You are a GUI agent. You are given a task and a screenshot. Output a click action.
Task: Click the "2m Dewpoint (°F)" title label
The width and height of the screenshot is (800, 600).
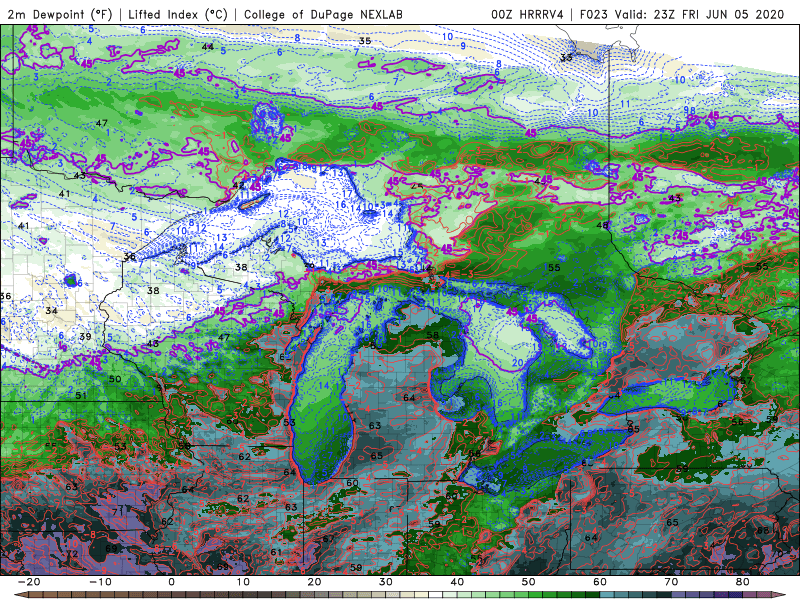(x=60, y=14)
